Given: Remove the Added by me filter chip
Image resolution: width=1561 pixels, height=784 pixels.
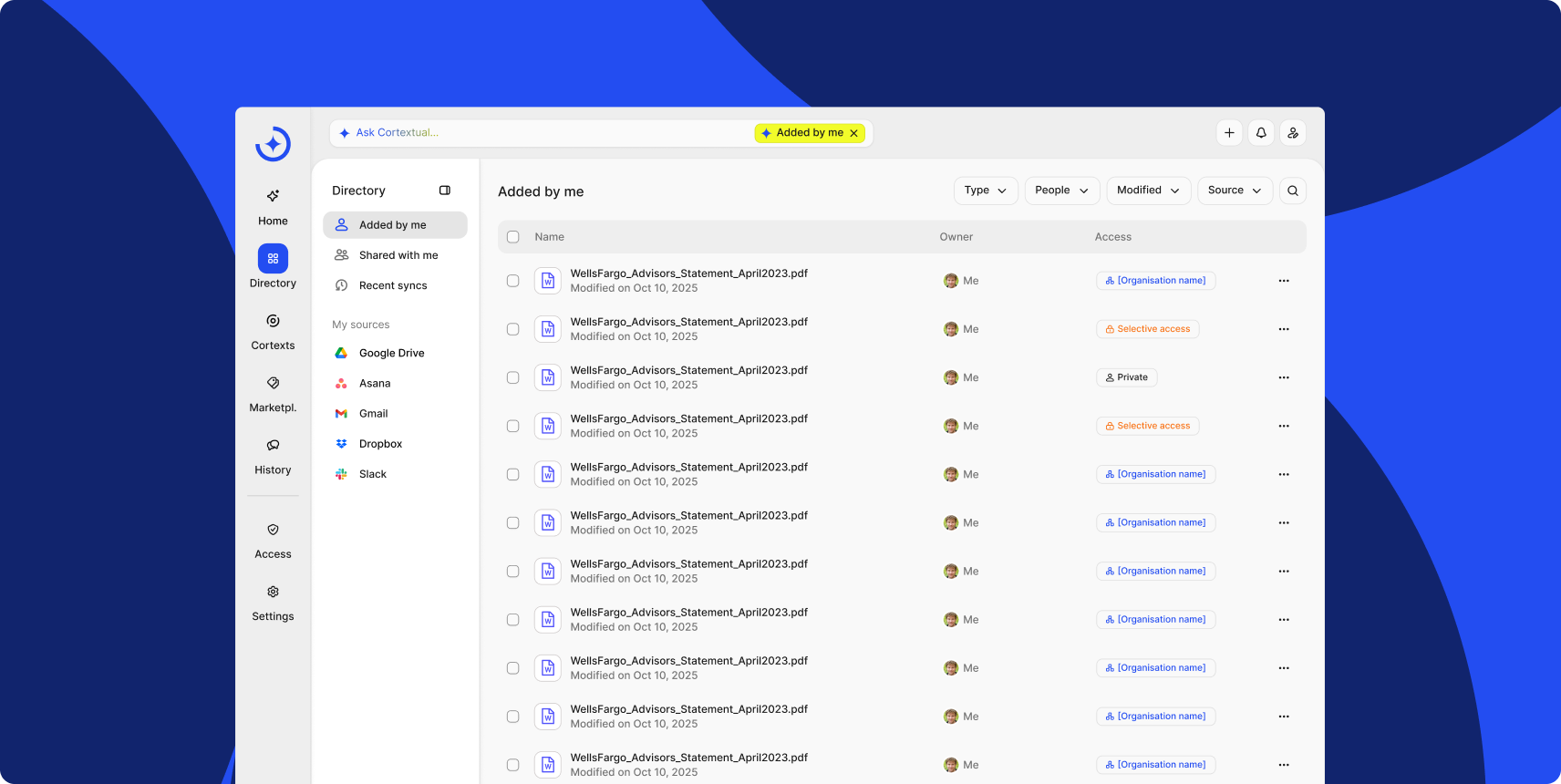Looking at the screenshot, I should click(x=854, y=133).
